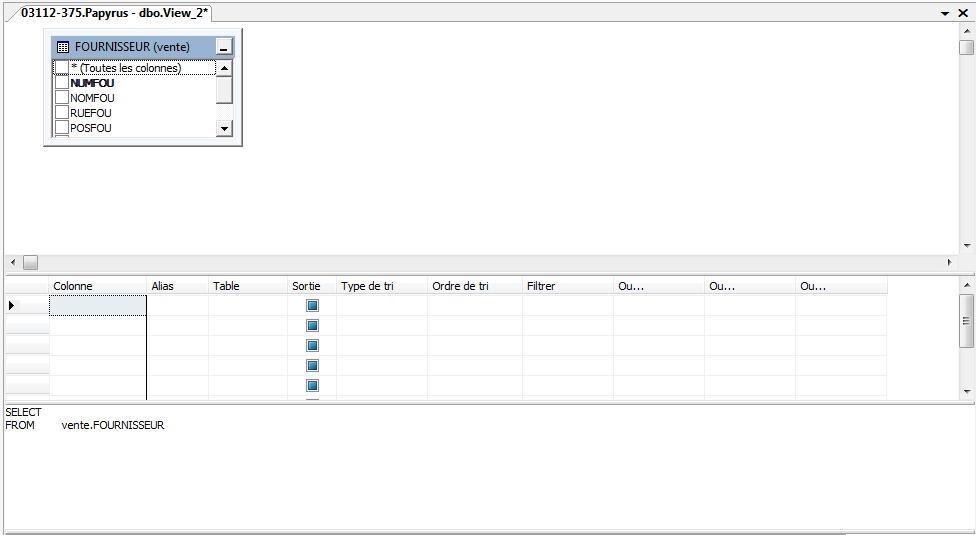Open the active documents dropdown arrow
The width and height of the screenshot is (976, 535).
(945, 13)
